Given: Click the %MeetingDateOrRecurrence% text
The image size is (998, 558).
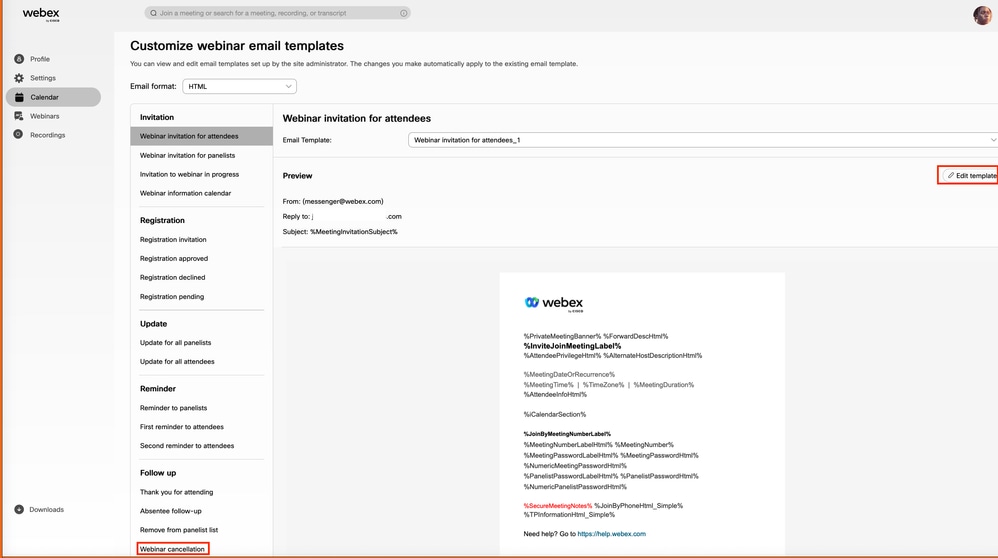Looking at the screenshot, I should click(569, 375).
